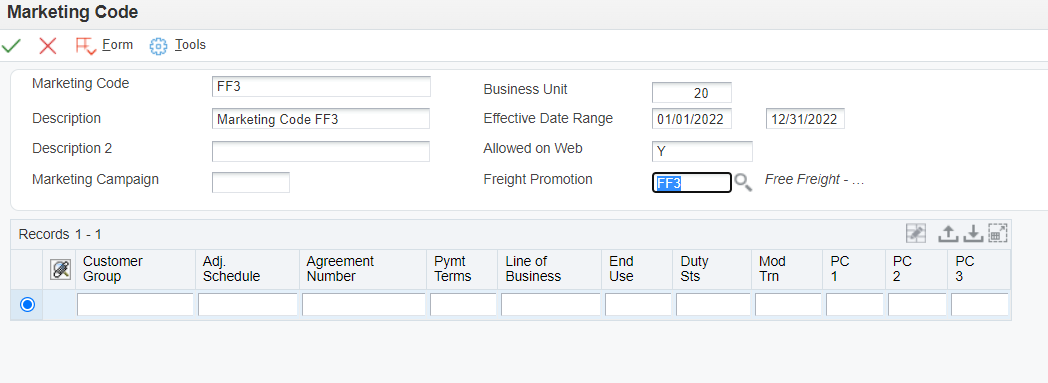Click the PC 2 column header
This screenshot has height=383, width=1048.
coord(917,269)
